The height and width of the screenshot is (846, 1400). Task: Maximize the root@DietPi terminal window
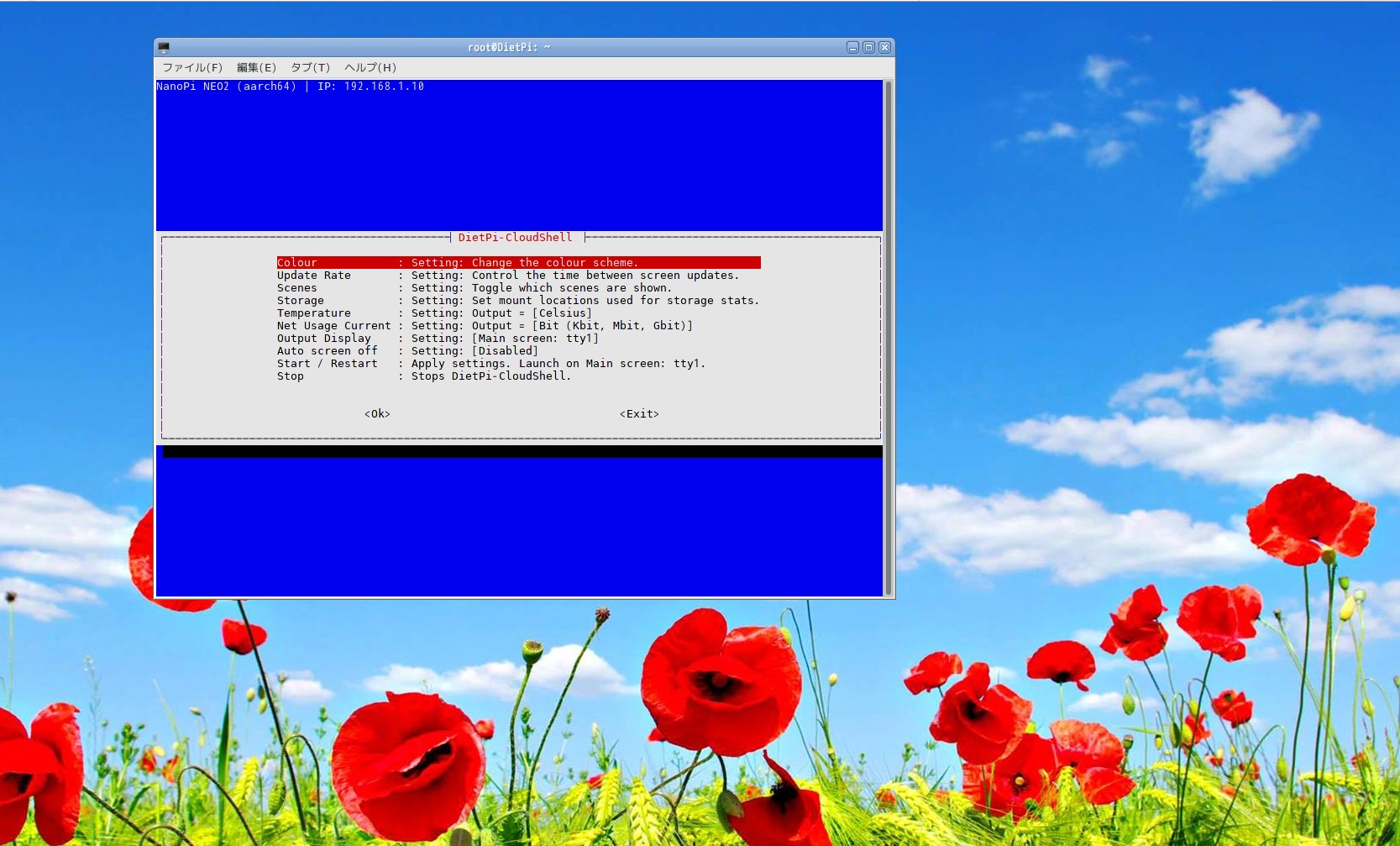click(868, 48)
